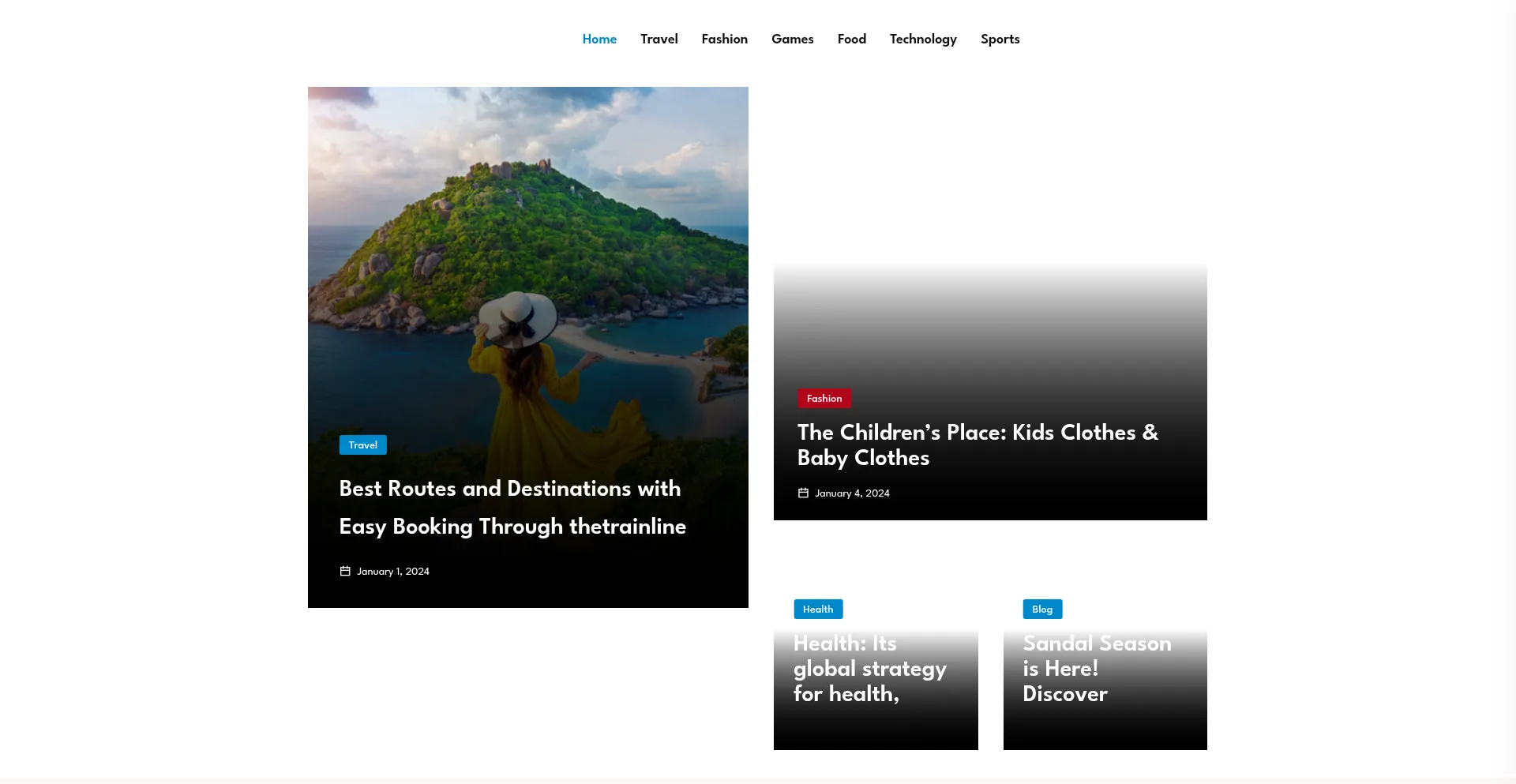This screenshot has height=784, width=1516.
Task: Open the Sports menu item
Action: coord(1000,39)
